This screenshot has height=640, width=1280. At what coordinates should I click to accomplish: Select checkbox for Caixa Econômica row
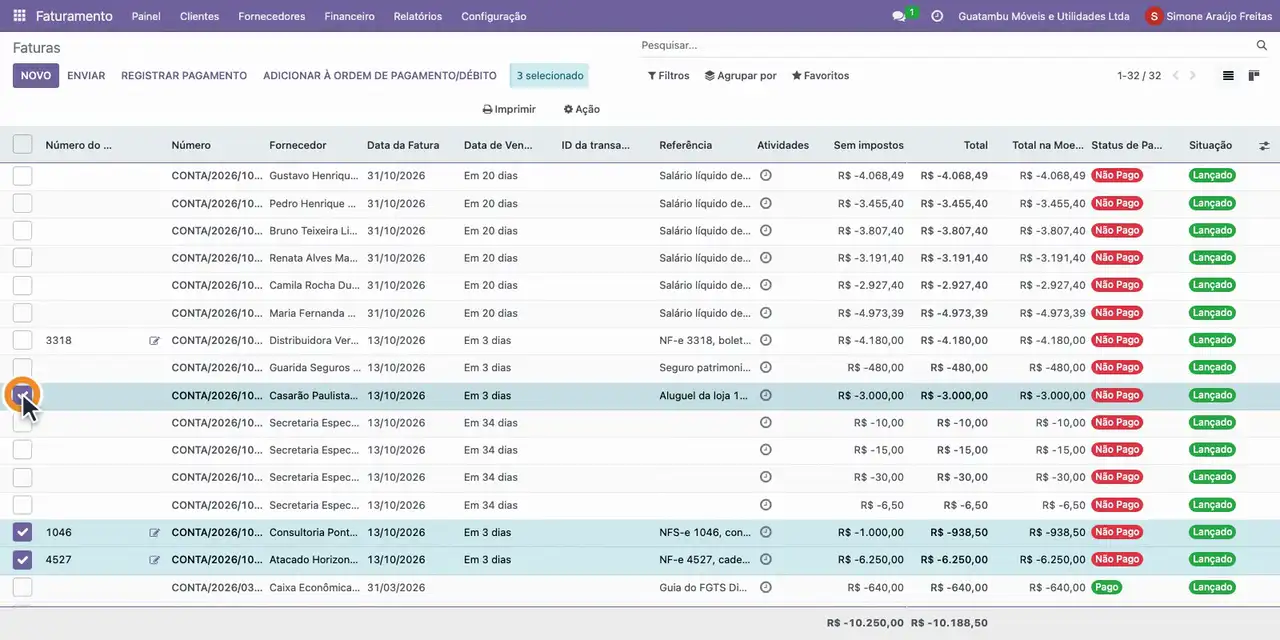[x=22, y=587]
